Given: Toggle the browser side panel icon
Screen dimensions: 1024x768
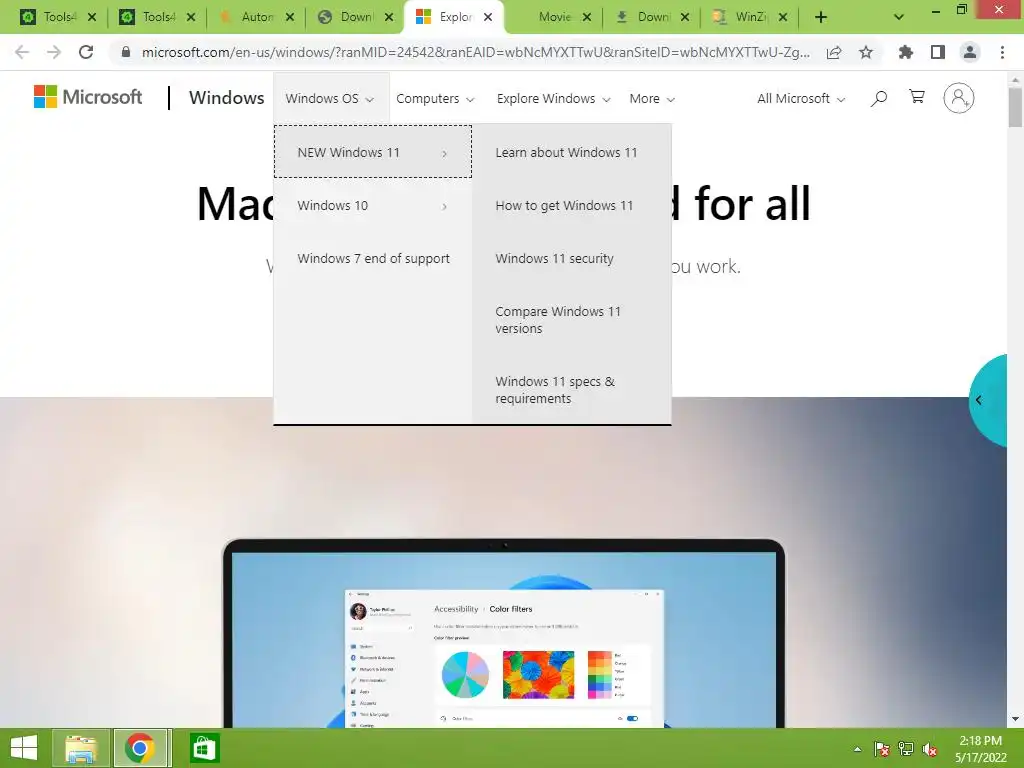Looking at the screenshot, I should tap(938, 52).
